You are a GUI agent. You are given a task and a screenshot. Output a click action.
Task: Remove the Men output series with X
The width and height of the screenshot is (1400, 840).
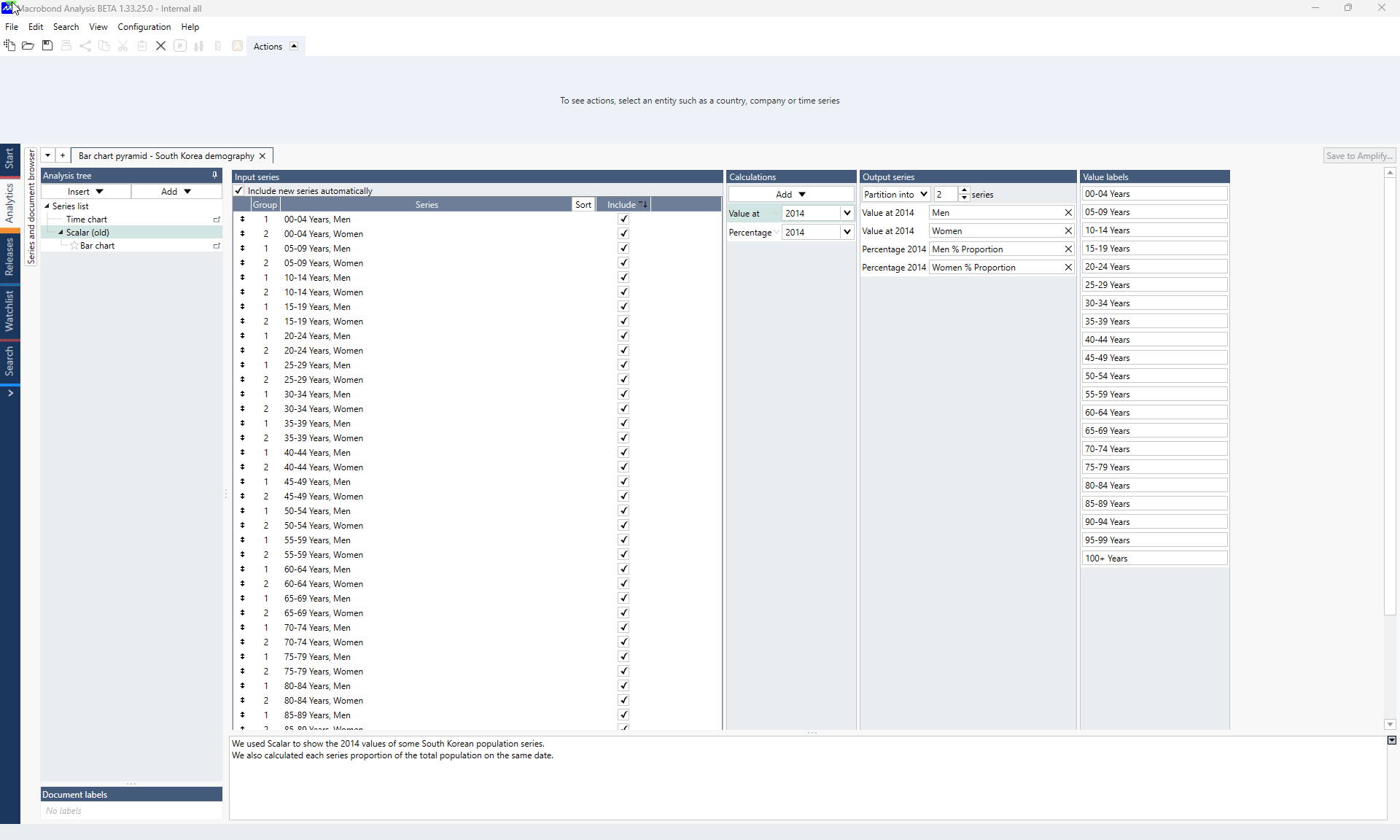(x=1068, y=213)
